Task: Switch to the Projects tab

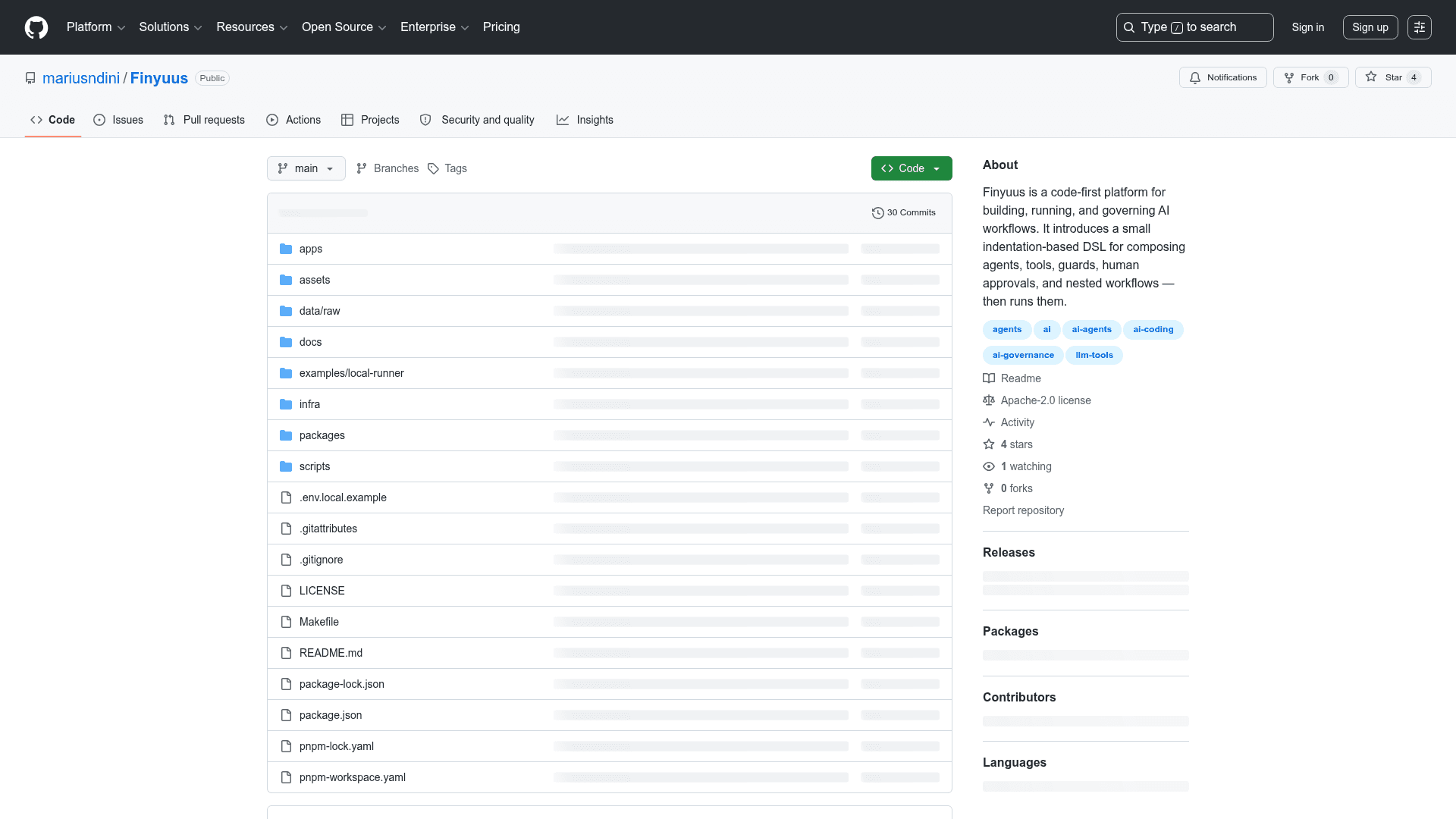Action: tap(370, 120)
